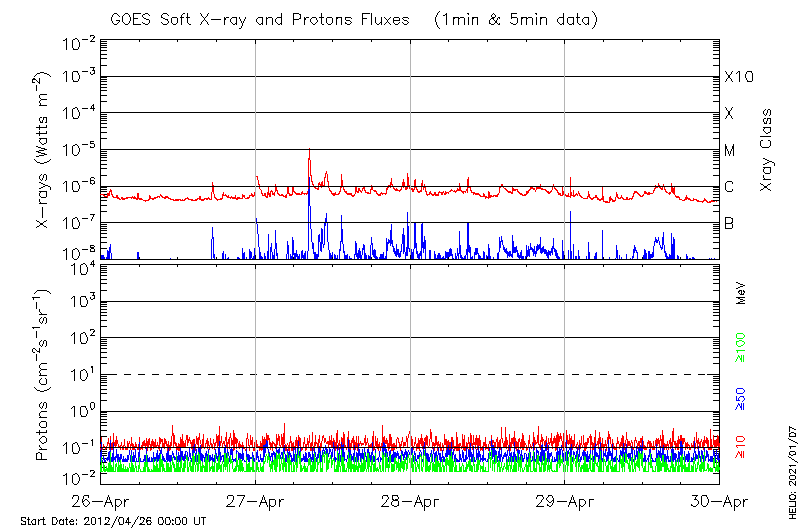Image resolution: width=800 pixels, height=530 pixels.
Task: Click the tallest red X-ray flare peak
Action: (x=309, y=150)
